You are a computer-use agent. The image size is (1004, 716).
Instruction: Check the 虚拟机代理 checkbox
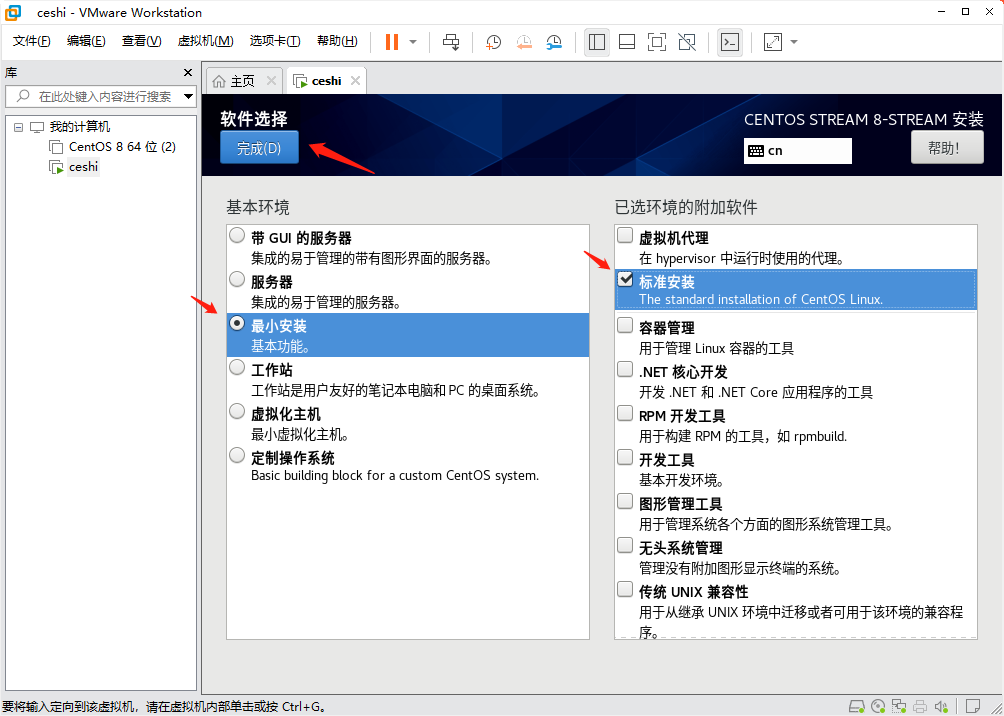pos(625,236)
